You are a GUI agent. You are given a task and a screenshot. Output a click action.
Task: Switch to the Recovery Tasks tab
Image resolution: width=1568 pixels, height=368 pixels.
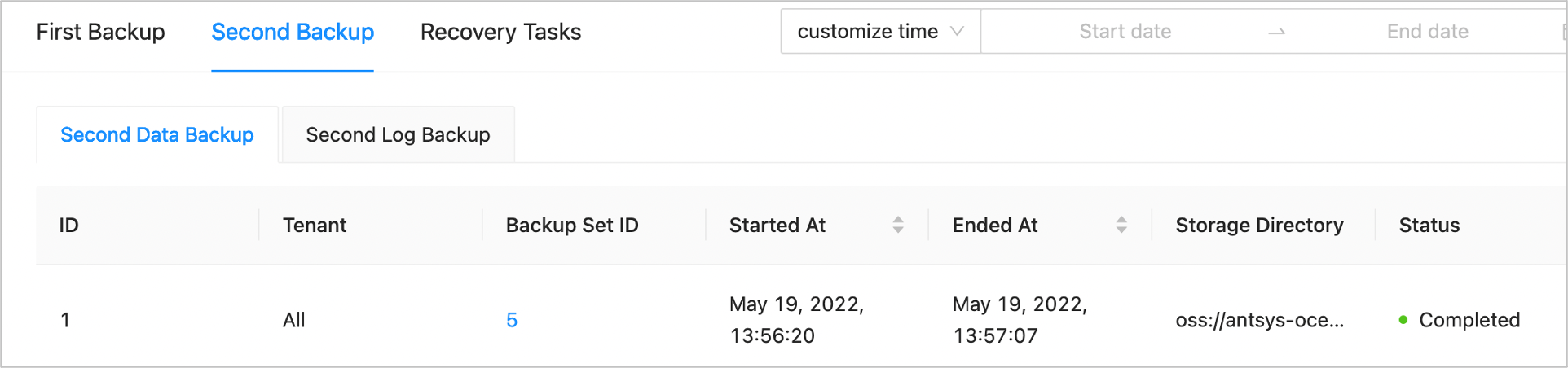pos(500,32)
